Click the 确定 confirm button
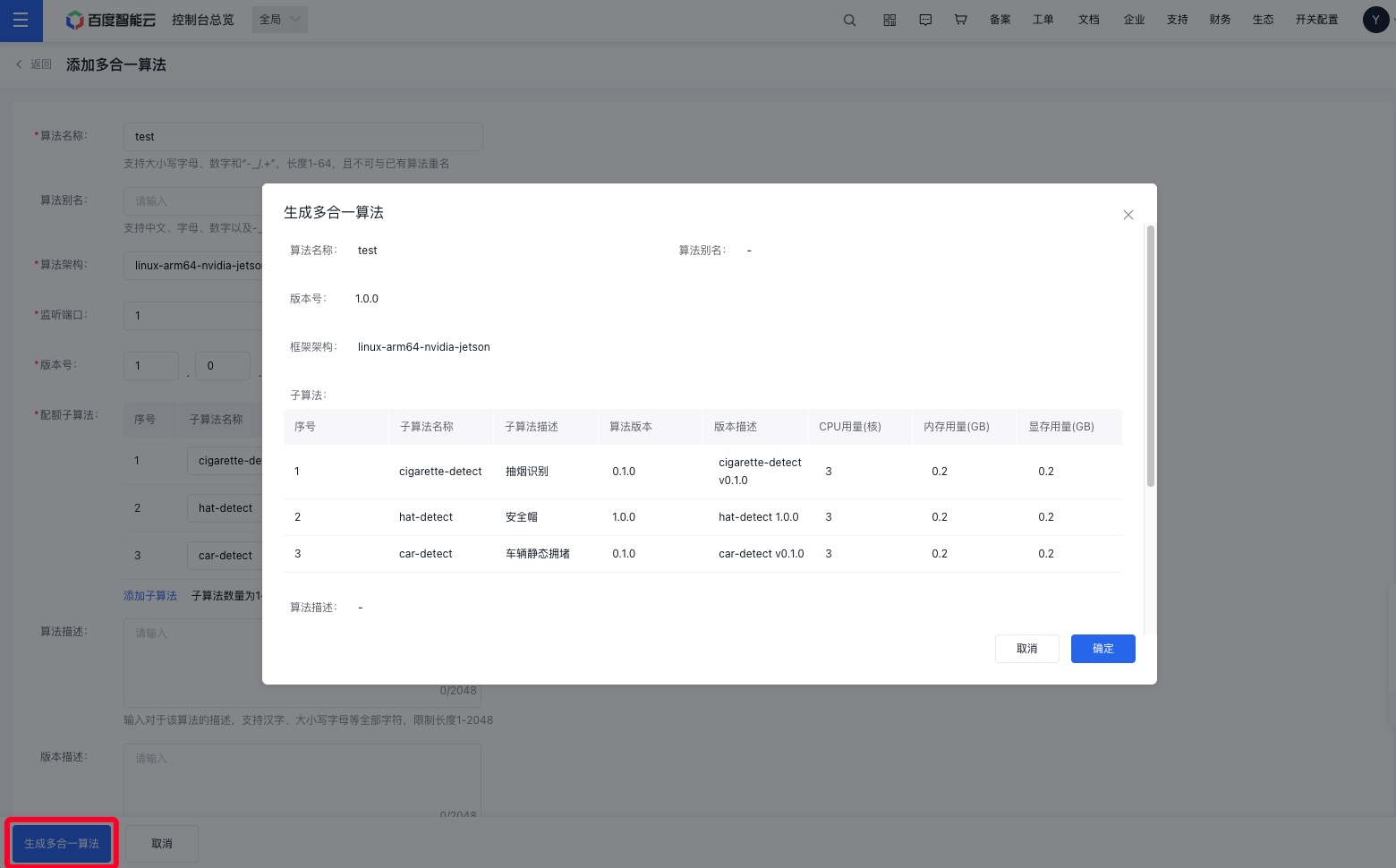The width and height of the screenshot is (1396, 868). coord(1102,649)
